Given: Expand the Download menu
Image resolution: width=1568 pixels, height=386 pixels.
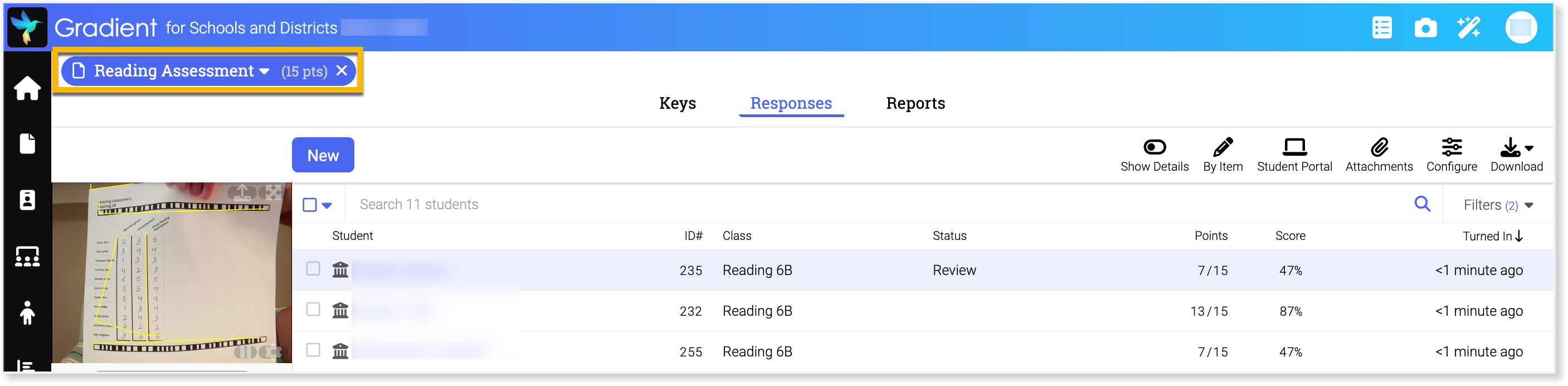Looking at the screenshot, I should [x=1516, y=155].
